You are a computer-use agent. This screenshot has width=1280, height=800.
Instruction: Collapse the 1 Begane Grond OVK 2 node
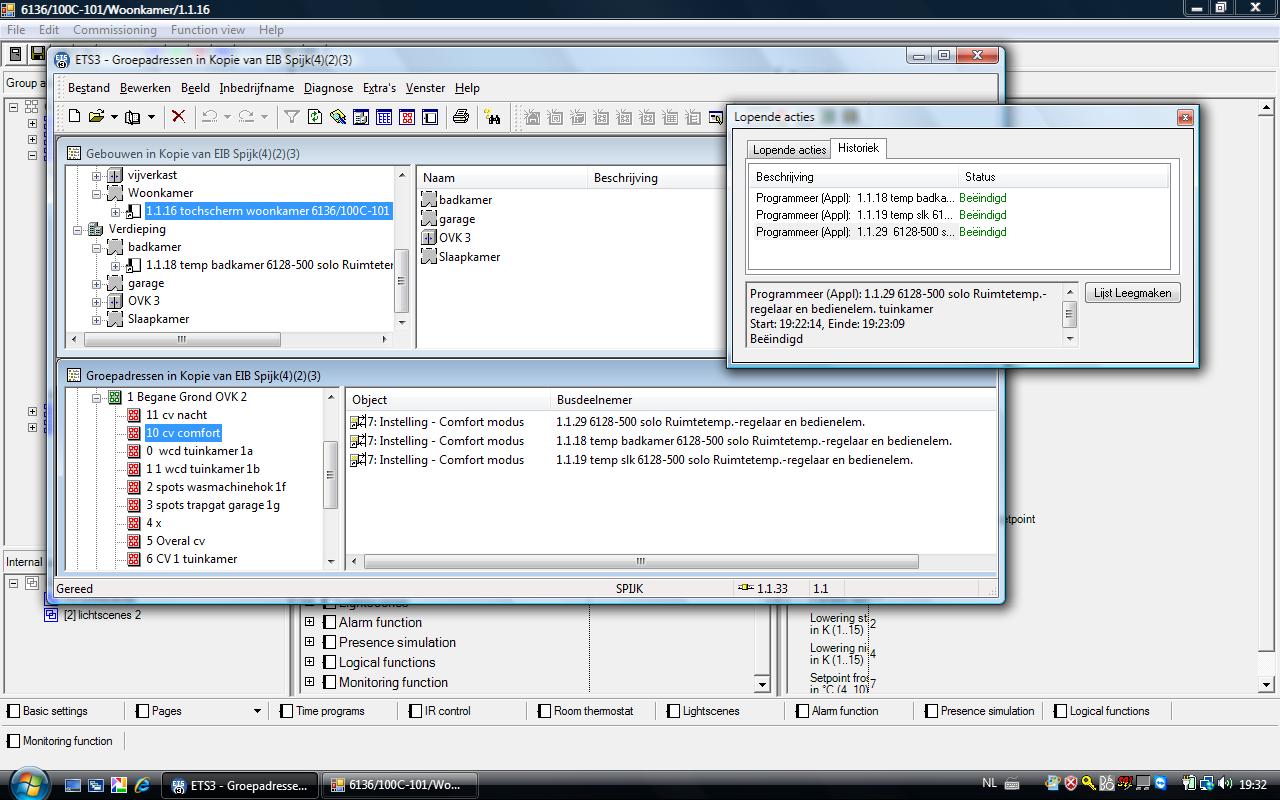(97, 398)
